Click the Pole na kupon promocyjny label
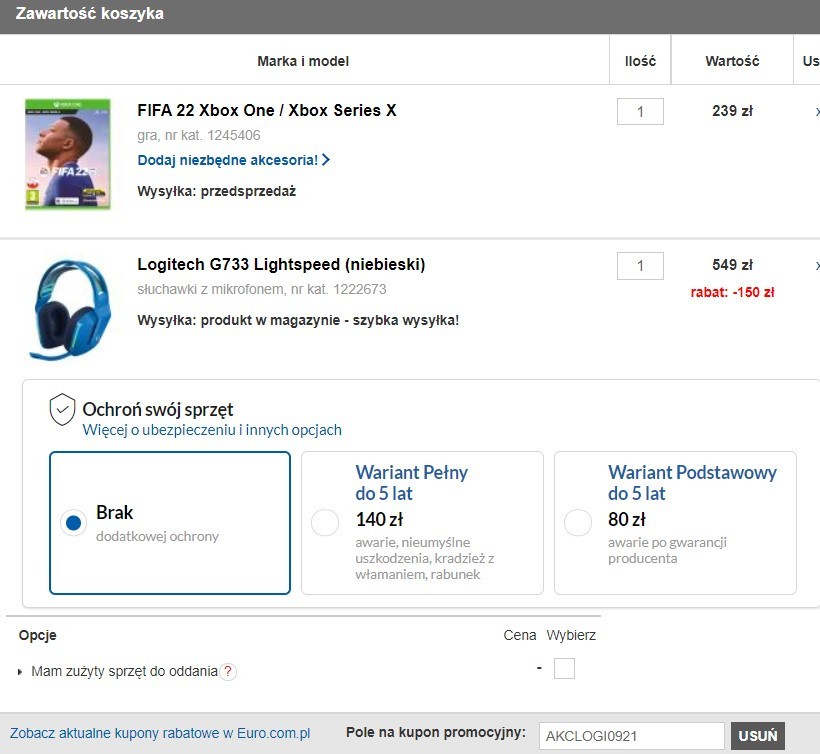 point(436,733)
